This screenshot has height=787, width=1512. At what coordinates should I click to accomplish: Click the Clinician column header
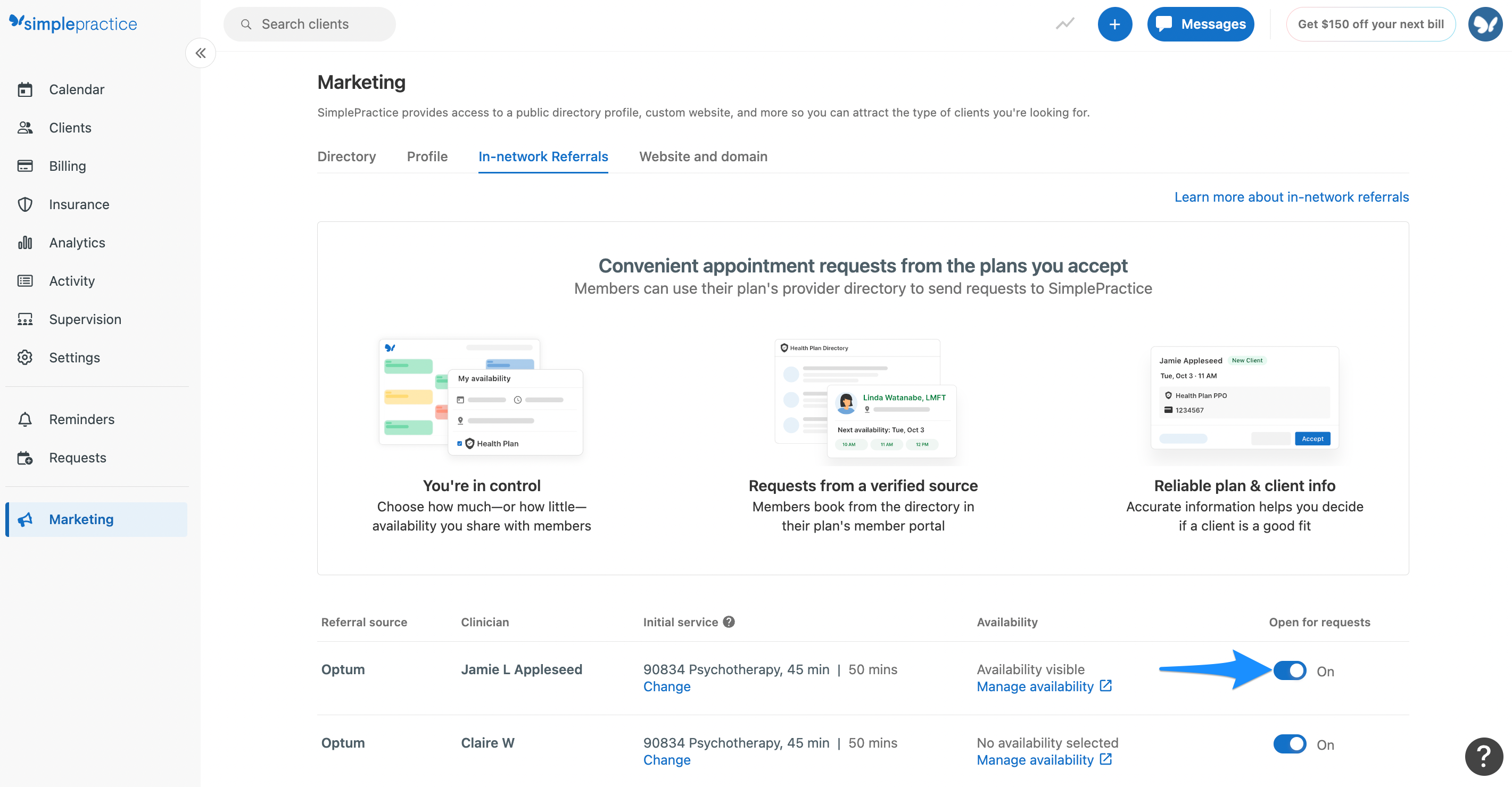tap(485, 622)
